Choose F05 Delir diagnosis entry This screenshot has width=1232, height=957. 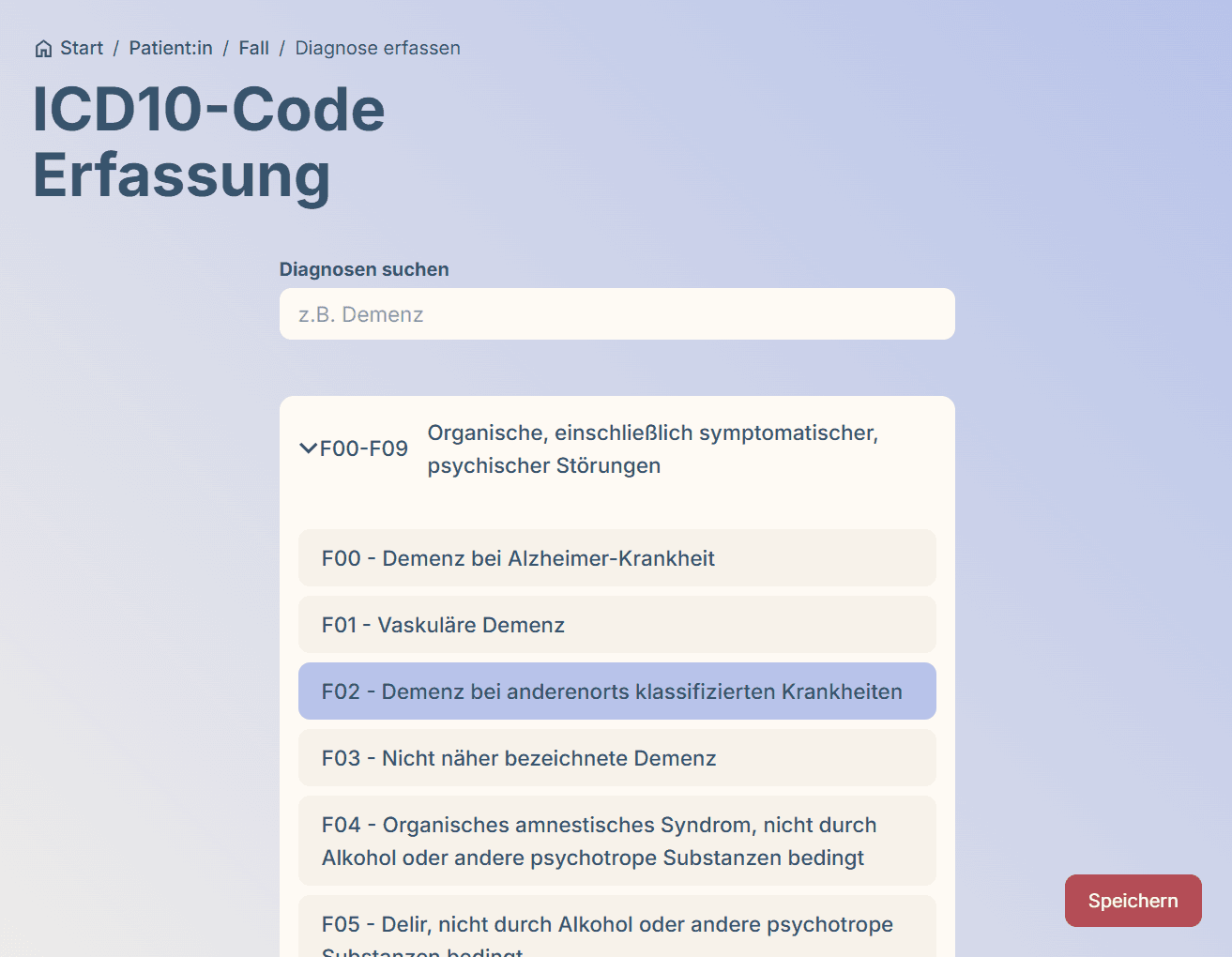click(x=617, y=927)
